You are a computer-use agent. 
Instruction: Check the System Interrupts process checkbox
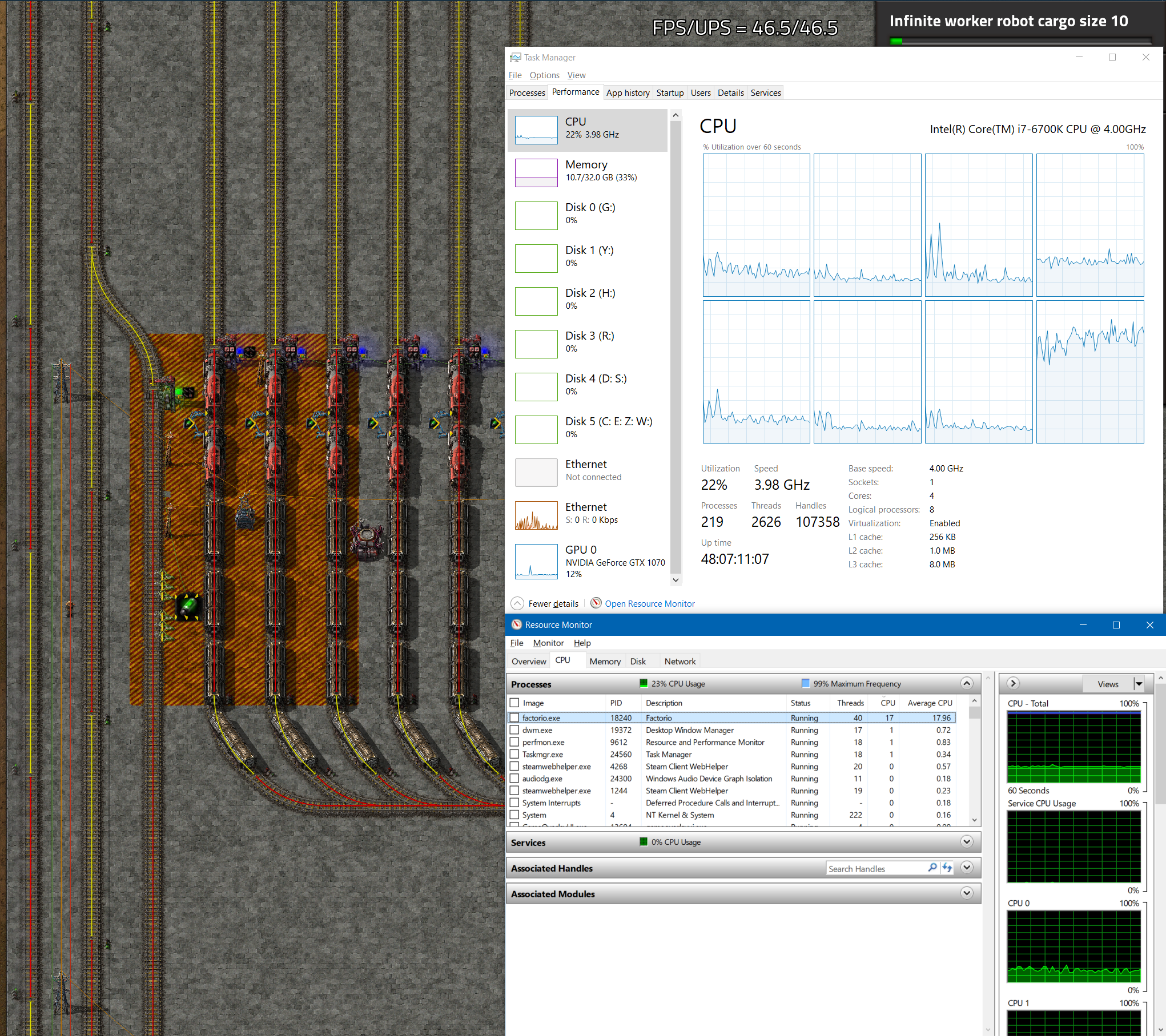(514, 803)
